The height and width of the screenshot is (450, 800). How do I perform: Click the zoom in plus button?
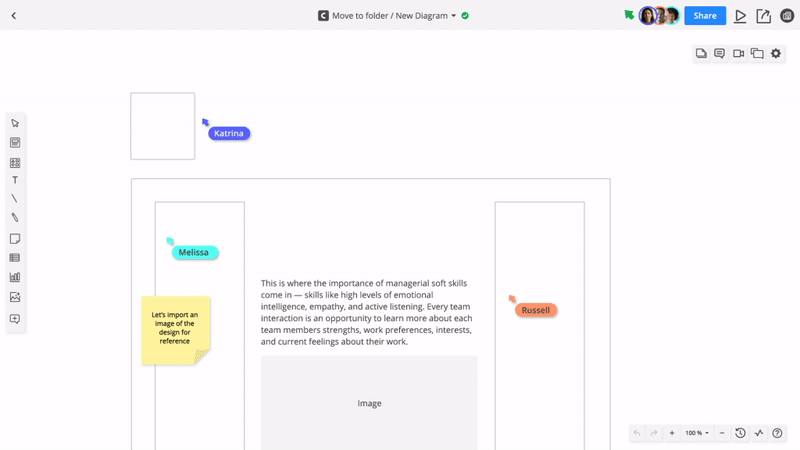(672, 433)
